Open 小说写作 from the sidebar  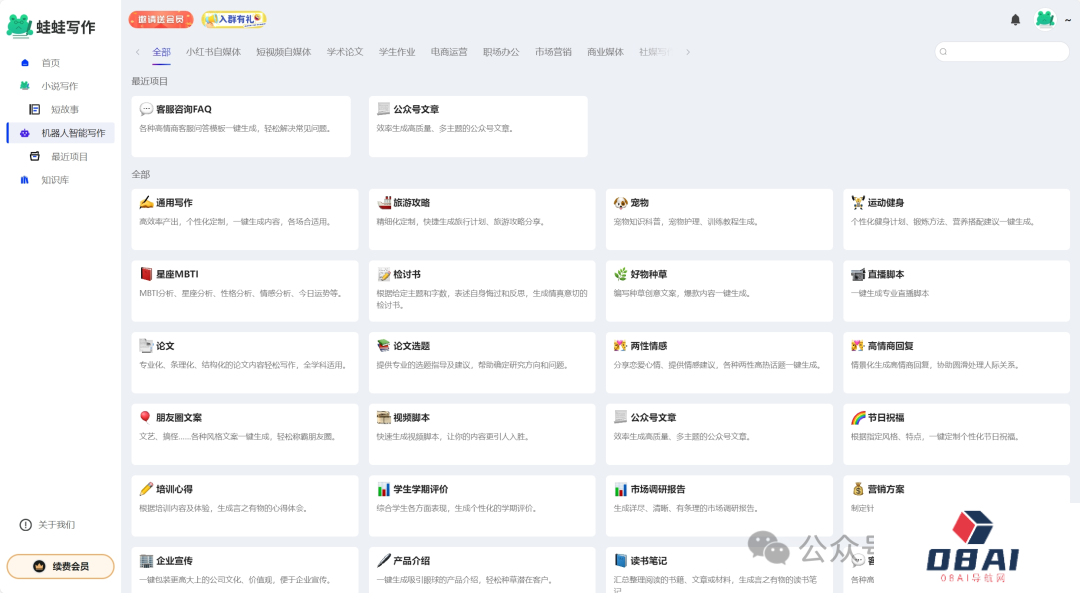click(x=24, y=86)
